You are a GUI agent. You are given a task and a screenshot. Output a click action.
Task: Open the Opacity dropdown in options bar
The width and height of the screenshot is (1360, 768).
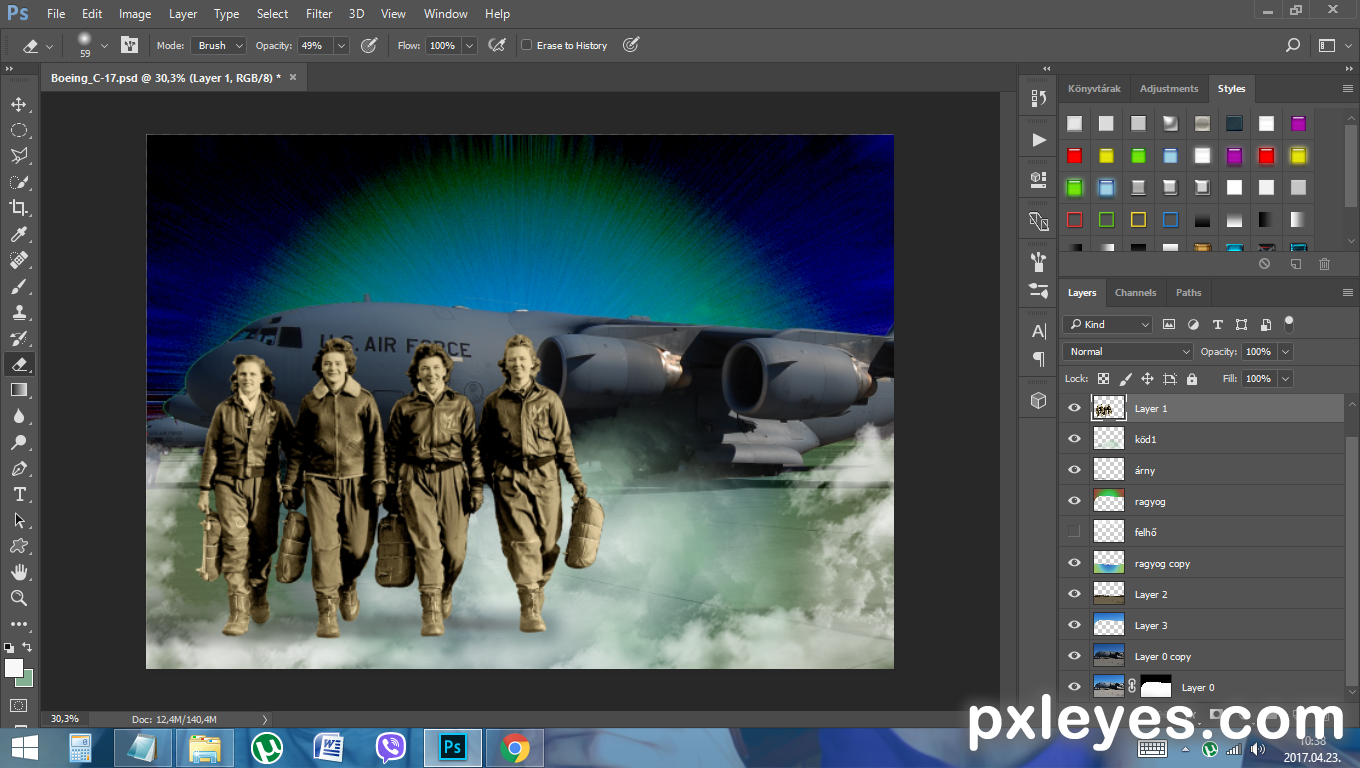341,45
